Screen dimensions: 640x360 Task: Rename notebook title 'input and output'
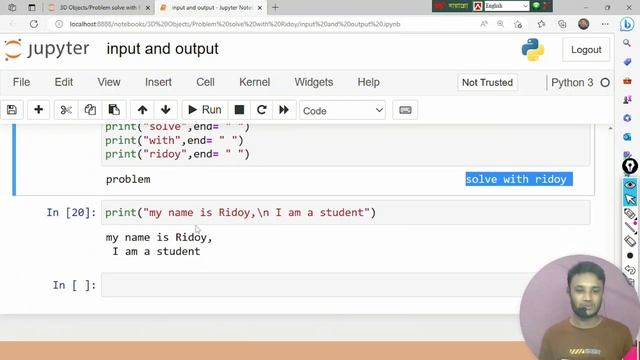pyautogui.click(x=162, y=49)
